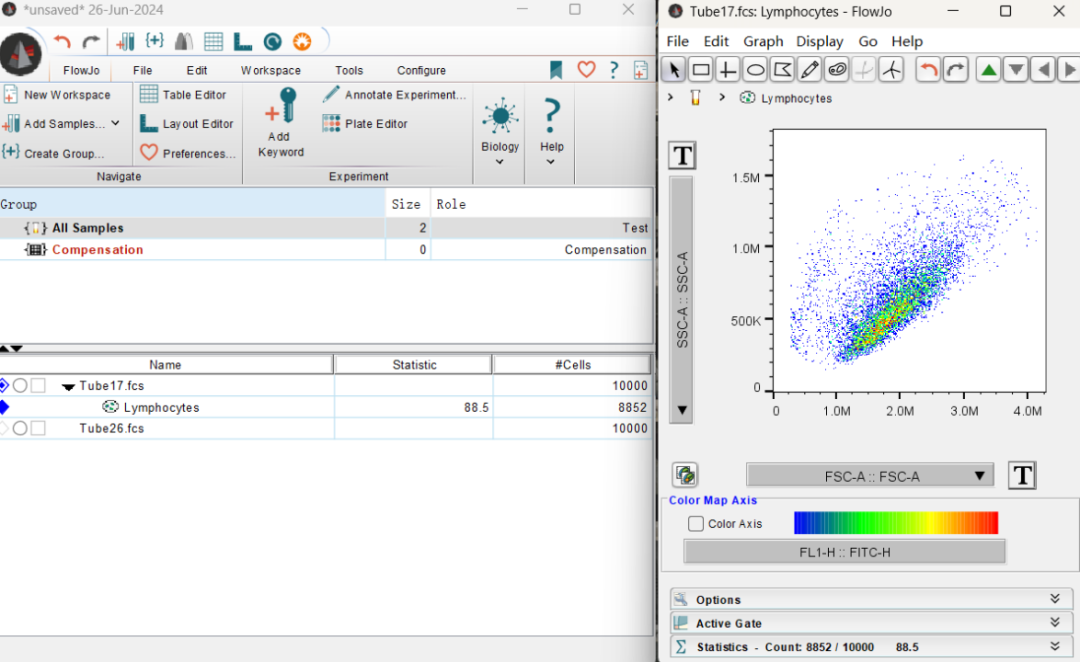This screenshot has width=1080, height=662.
Task: Click the red undo arrow in graph window
Action: point(928,70)
